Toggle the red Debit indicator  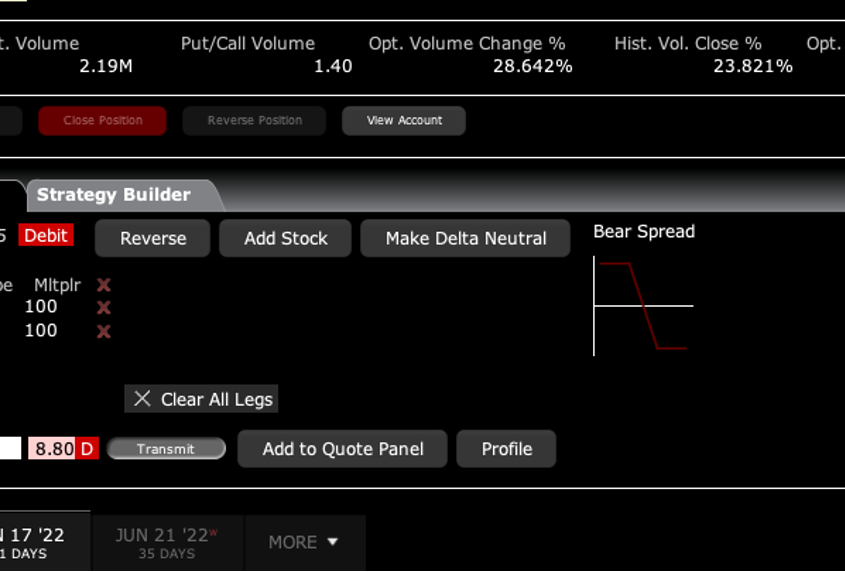46,236
